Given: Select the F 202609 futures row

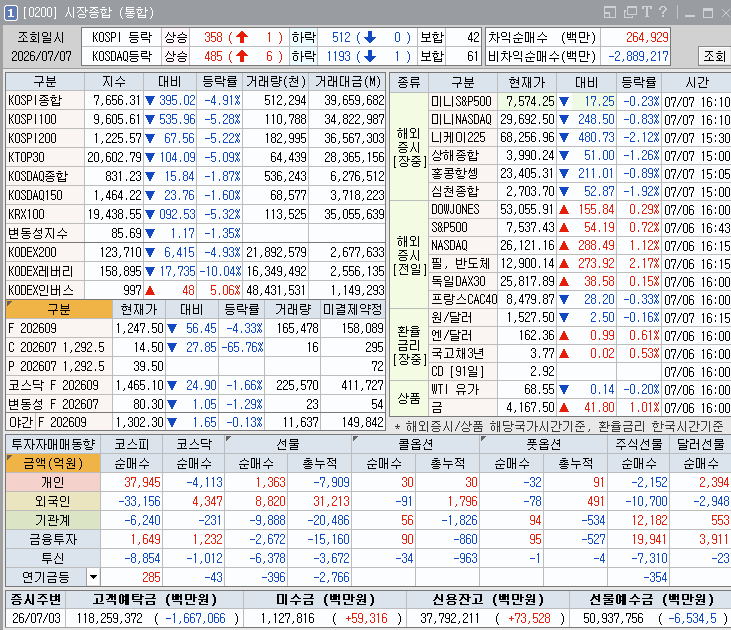Looking at the screenshot, I should tap(196, 328).
